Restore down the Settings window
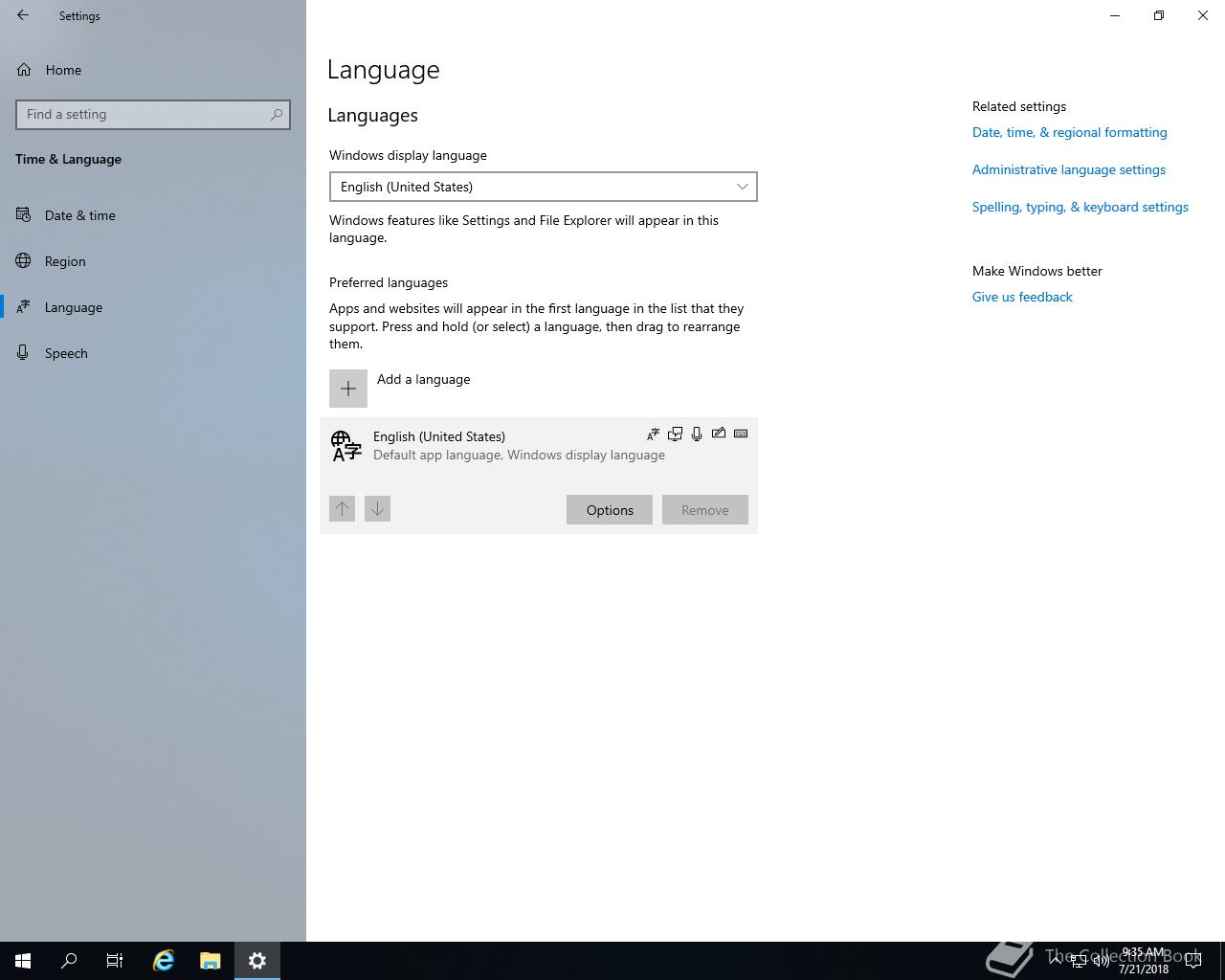The height and width of the screenshot is (980, 1225). pyautogui.click(x=1159, y=15)
